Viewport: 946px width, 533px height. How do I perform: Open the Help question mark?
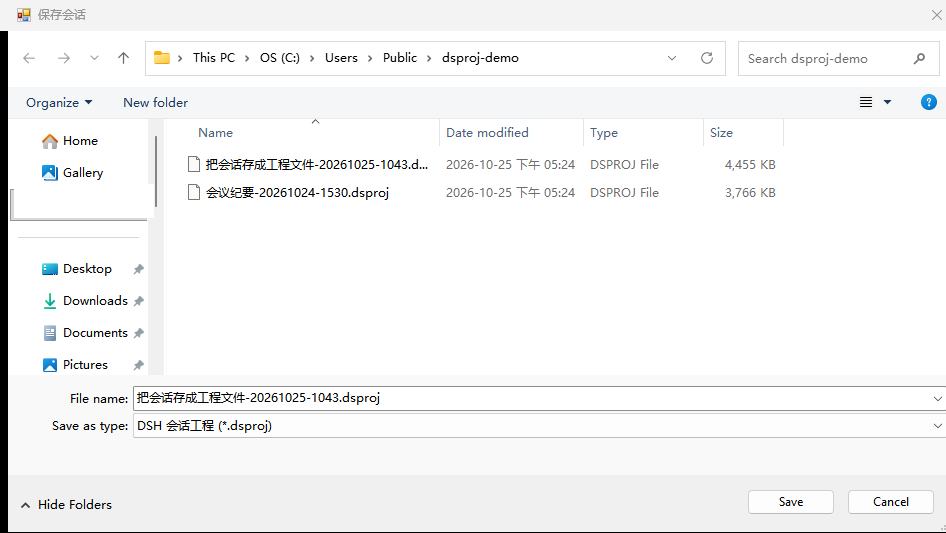(929, 102)
